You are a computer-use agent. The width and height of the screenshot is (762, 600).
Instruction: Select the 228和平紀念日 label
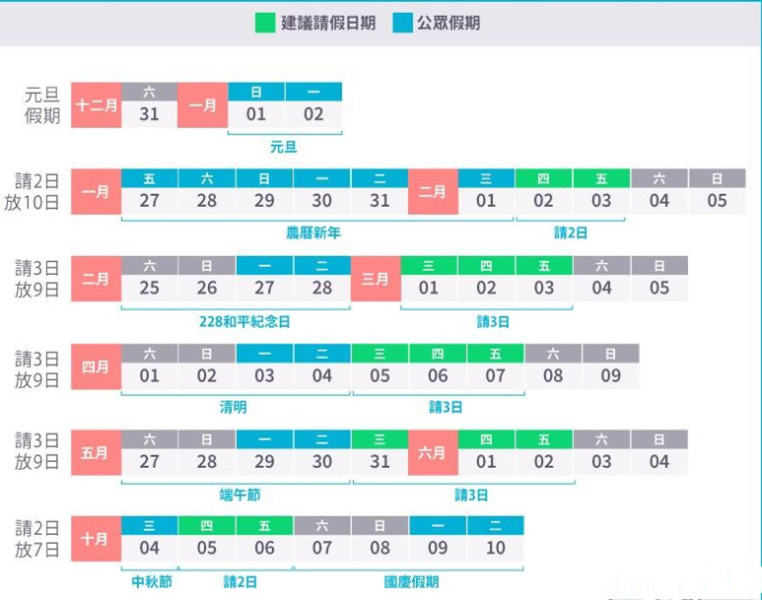point(245,322)
